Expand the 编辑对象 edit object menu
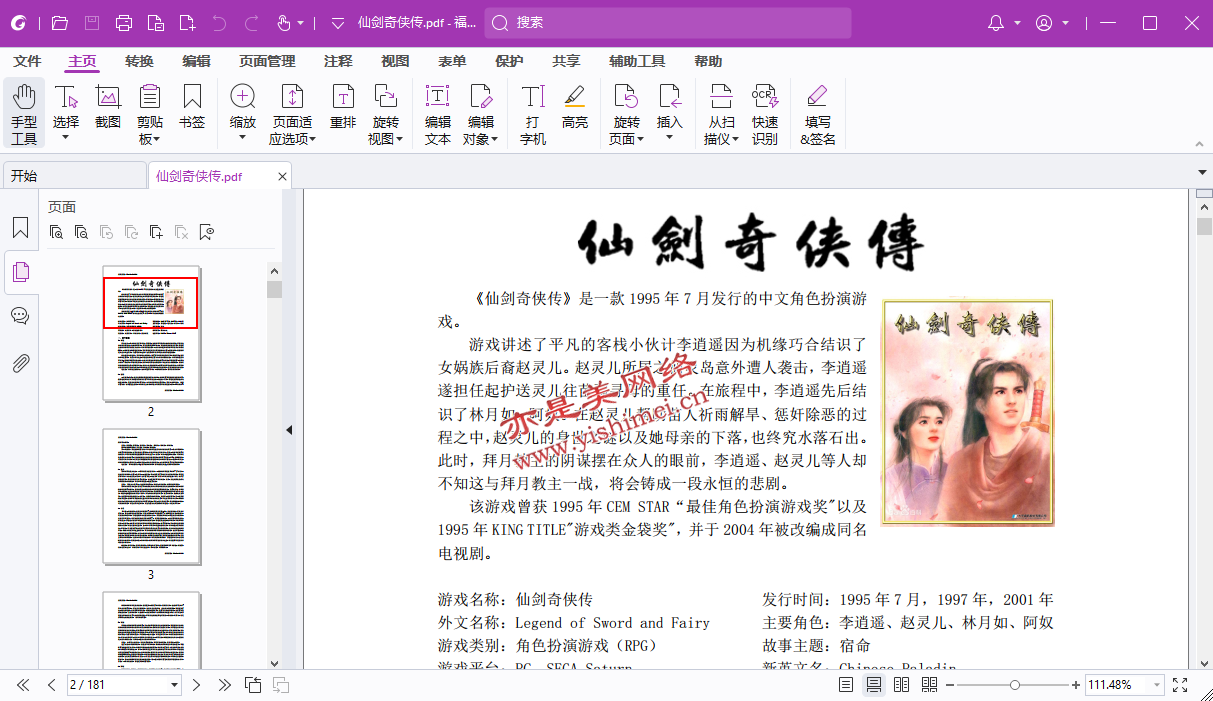 click(481, 139)
